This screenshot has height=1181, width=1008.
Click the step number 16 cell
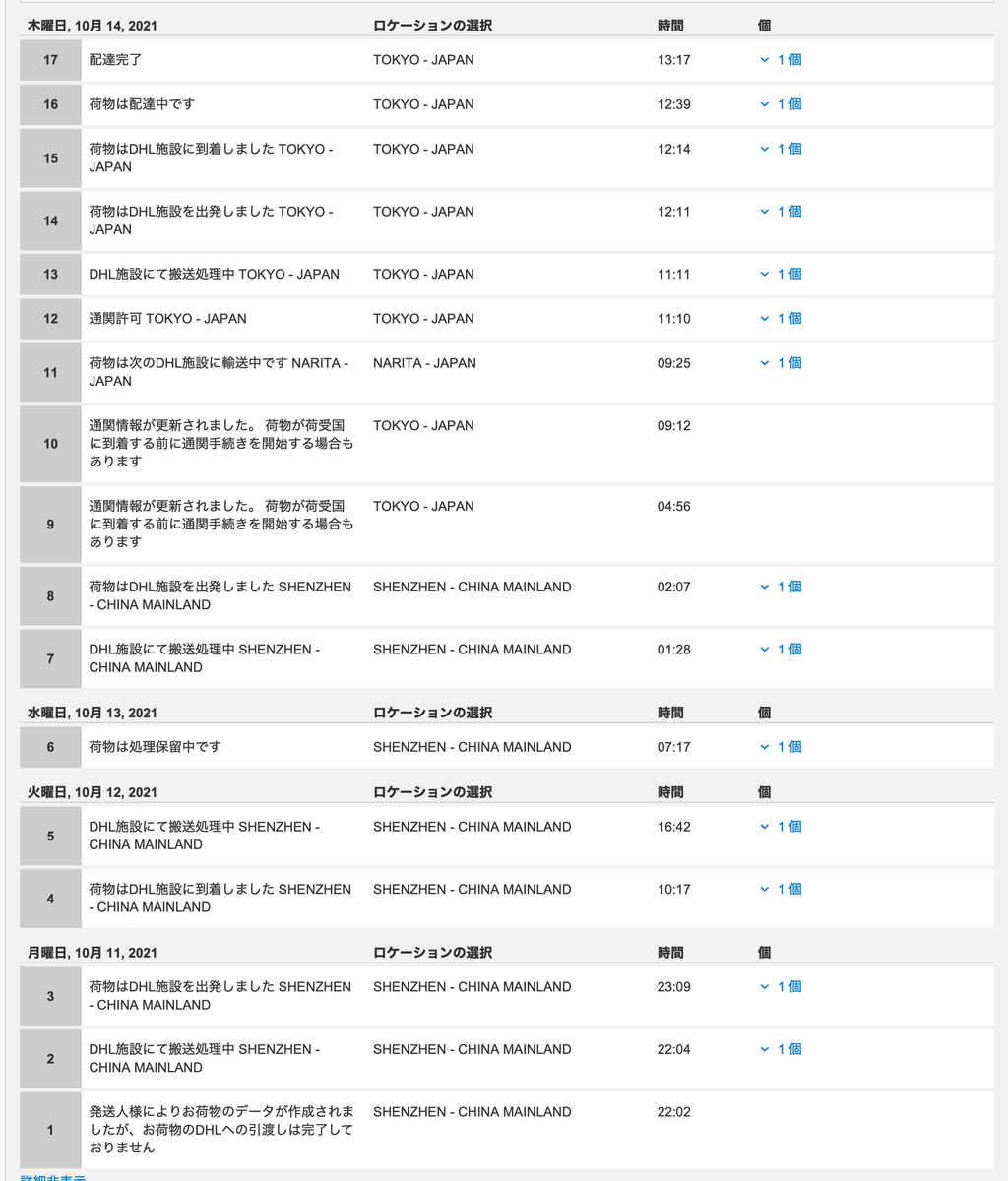coord(50,104)
